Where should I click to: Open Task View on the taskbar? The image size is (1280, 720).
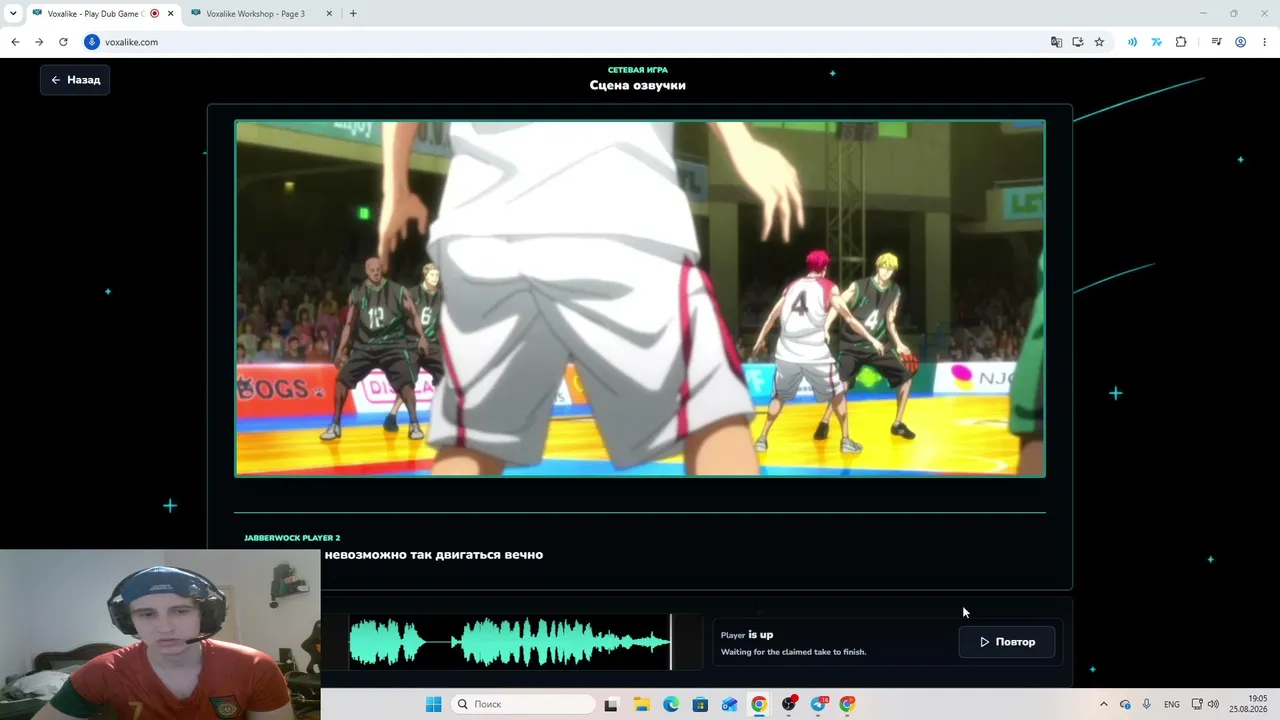pos(611,704)
